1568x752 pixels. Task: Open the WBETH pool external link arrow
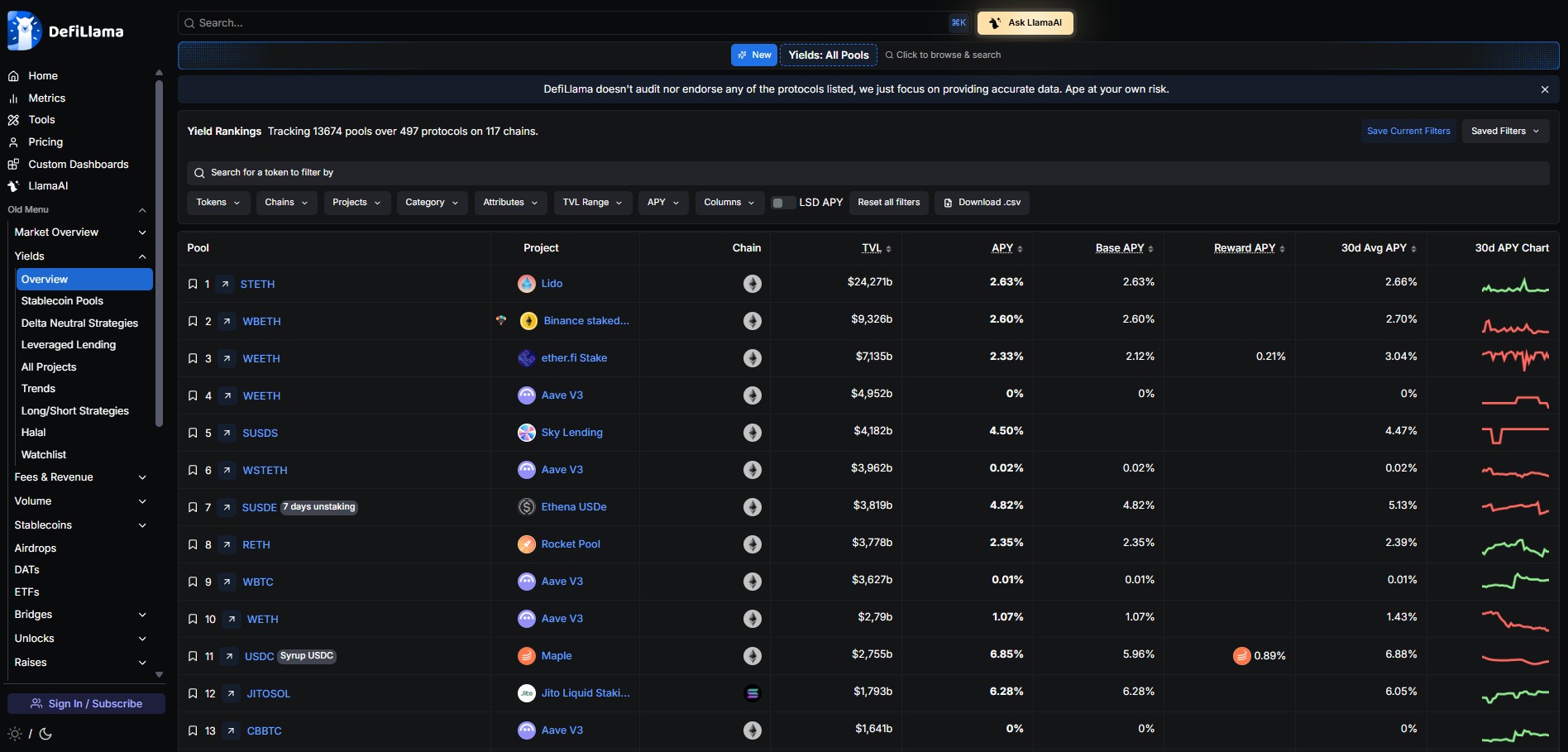[227, 321]
